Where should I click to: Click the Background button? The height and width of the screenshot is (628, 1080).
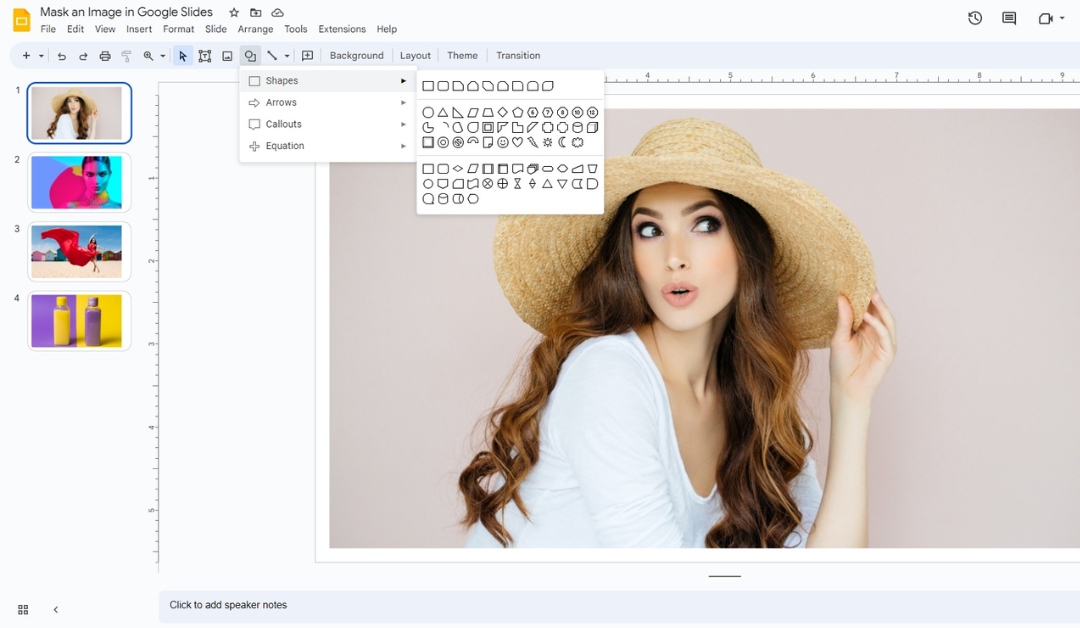[356, 55]
